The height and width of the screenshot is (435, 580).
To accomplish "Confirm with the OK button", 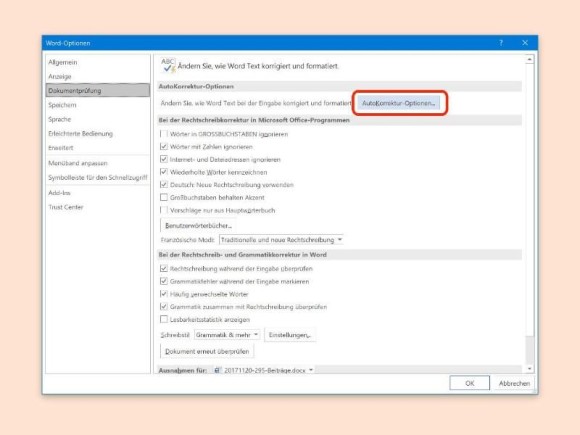I will [x=470, y=383].
